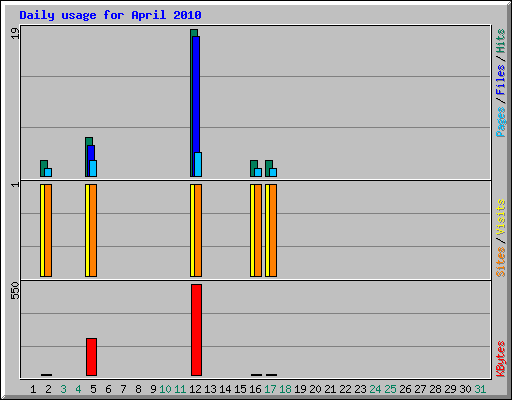Click day label '8' on the x-axis
This screenshot has height=400, width=512.
tap(138, 389)
